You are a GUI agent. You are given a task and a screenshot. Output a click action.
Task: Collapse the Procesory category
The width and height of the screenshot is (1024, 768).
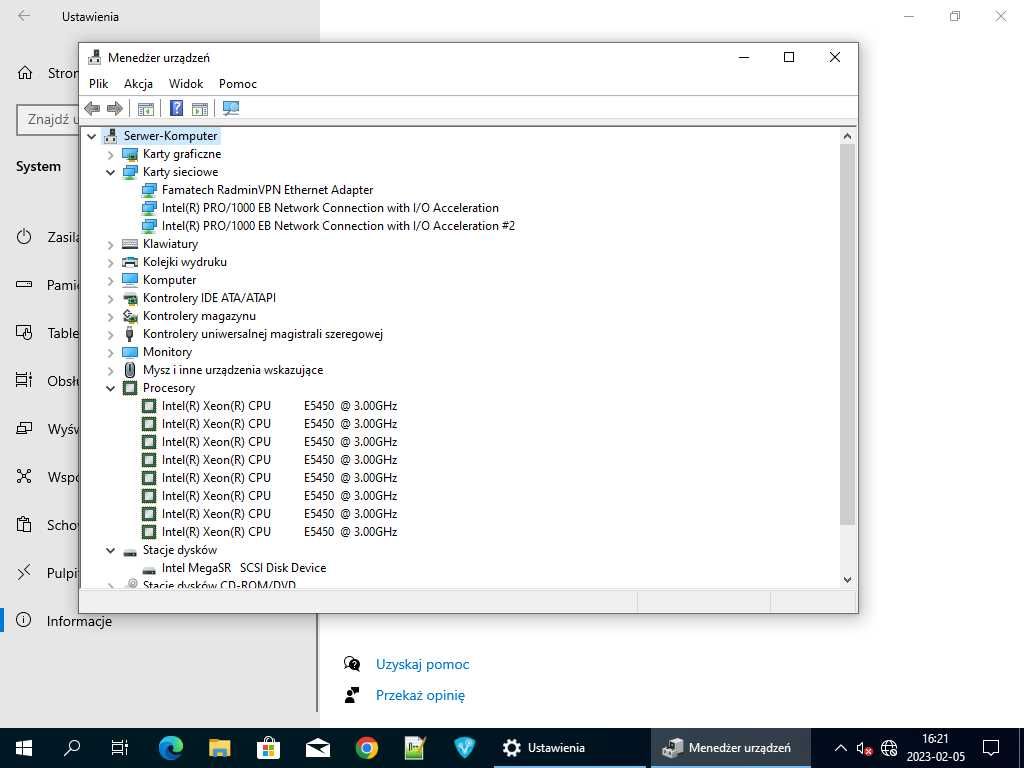[x=110, y=389]
